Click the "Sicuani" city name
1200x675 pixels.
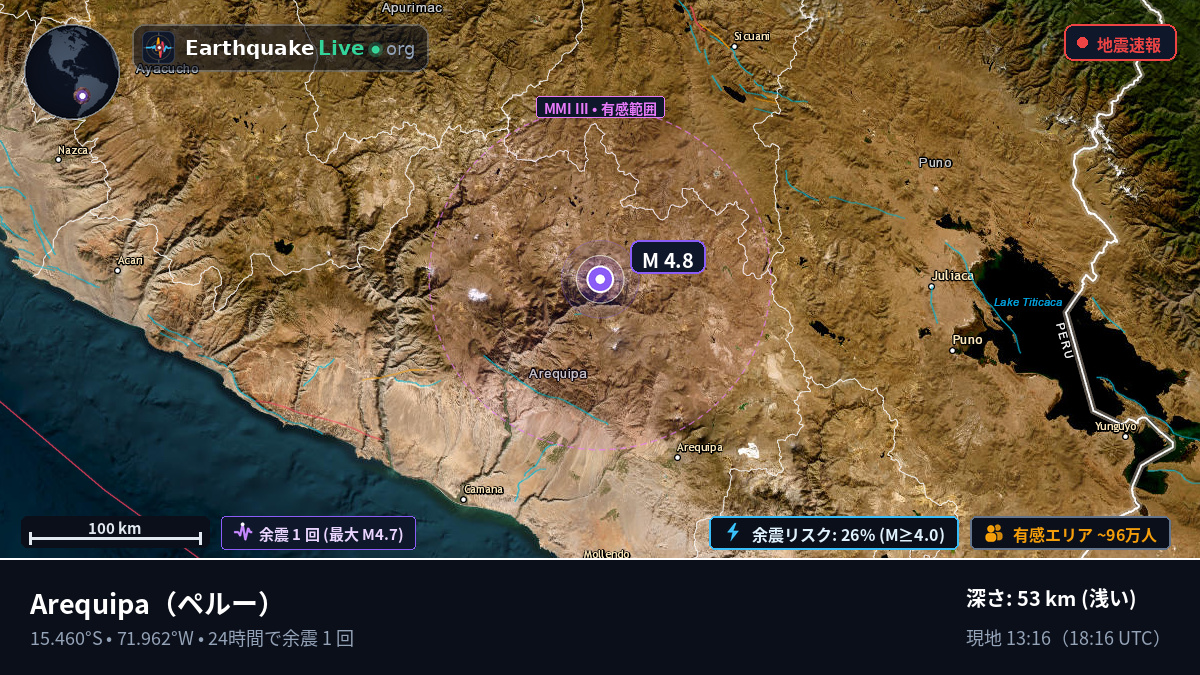(751, 36)
